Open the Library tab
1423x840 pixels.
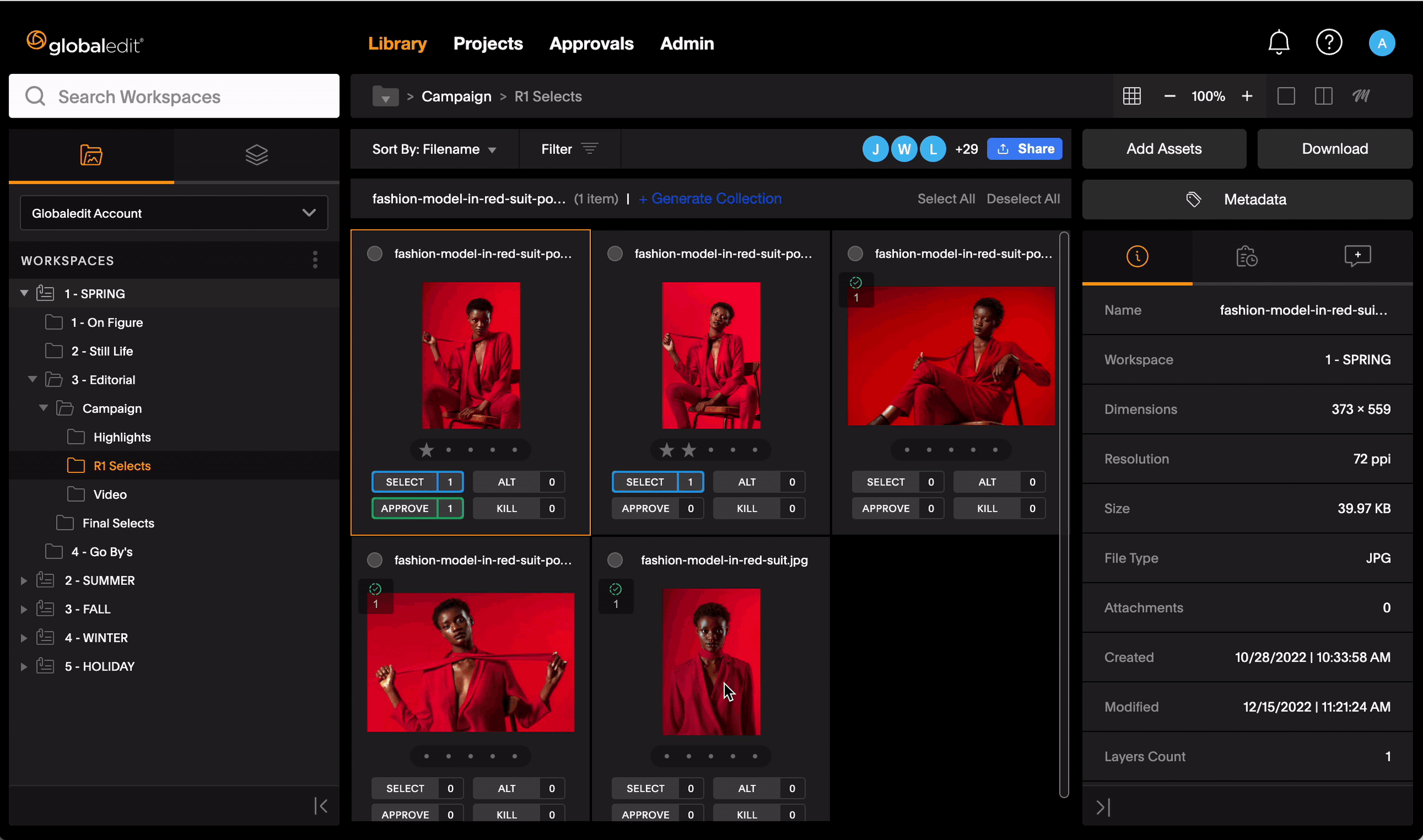(x=397, y=43)
